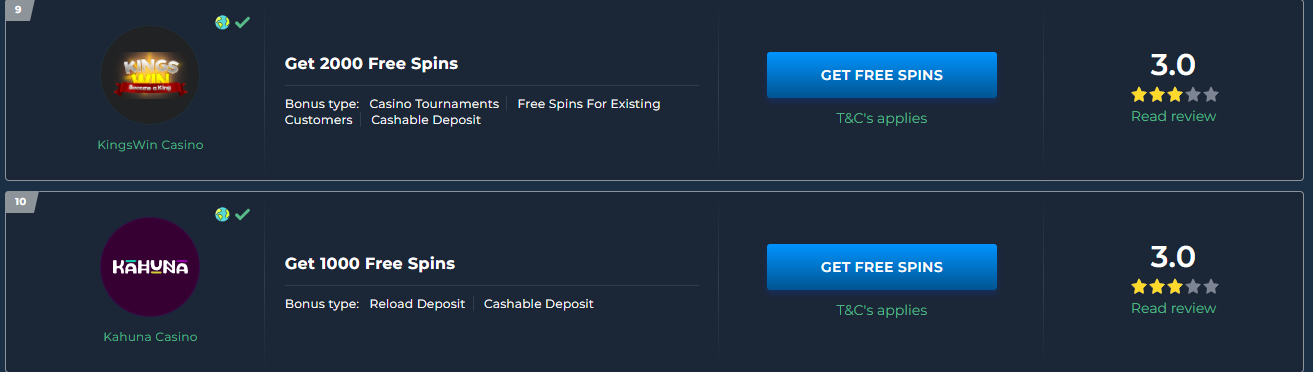
Task: Get free spins from Kahuna Casino
Action: pos(882,267)
